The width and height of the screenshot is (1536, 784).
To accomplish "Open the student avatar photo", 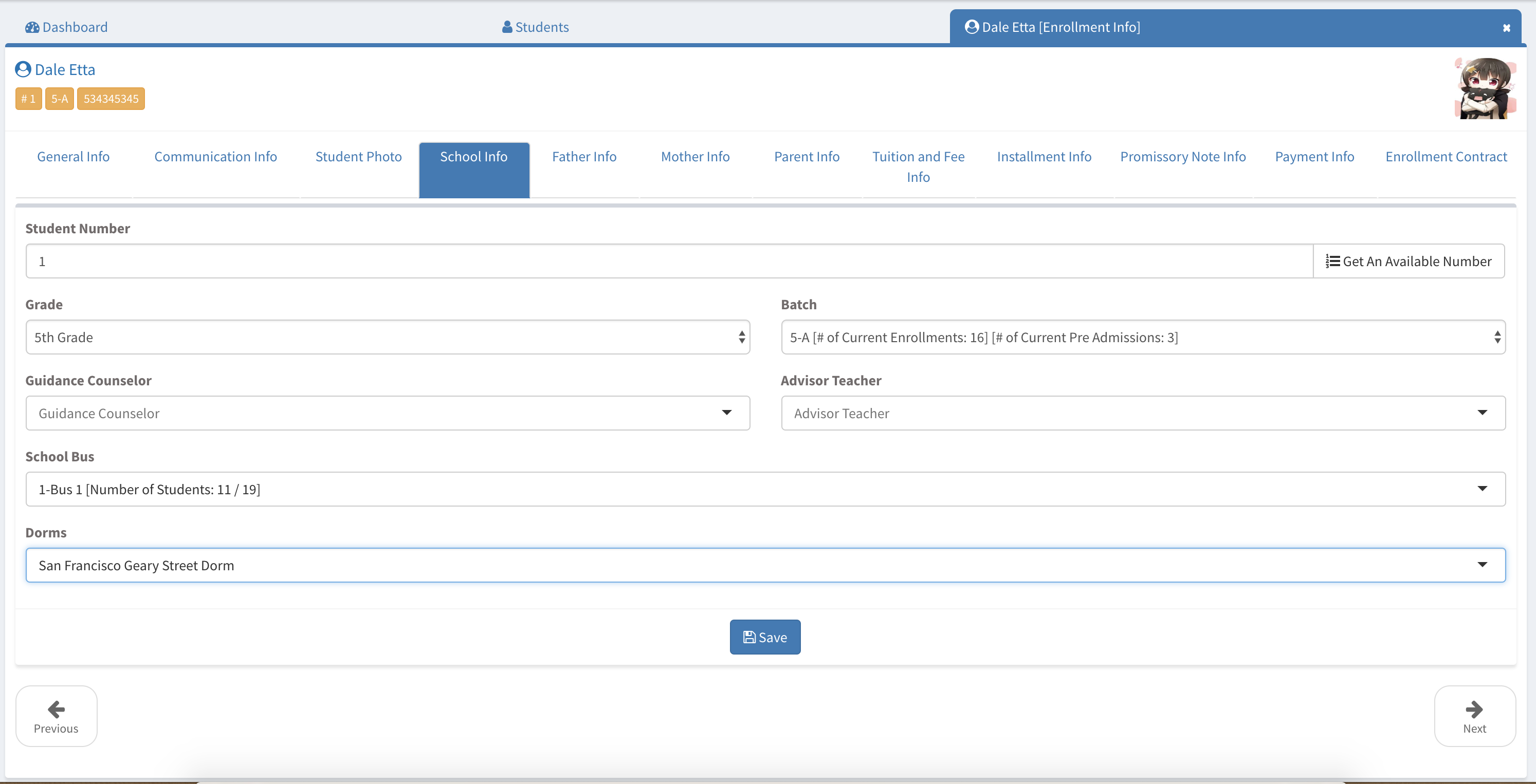I will pos(1485,88).
